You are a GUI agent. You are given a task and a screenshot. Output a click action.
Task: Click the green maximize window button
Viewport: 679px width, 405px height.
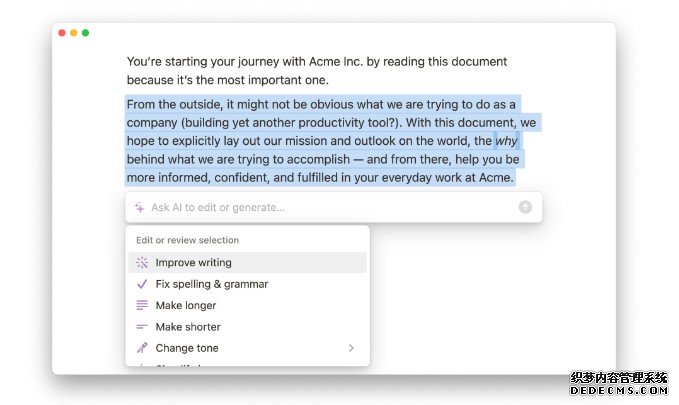(86, 33)
